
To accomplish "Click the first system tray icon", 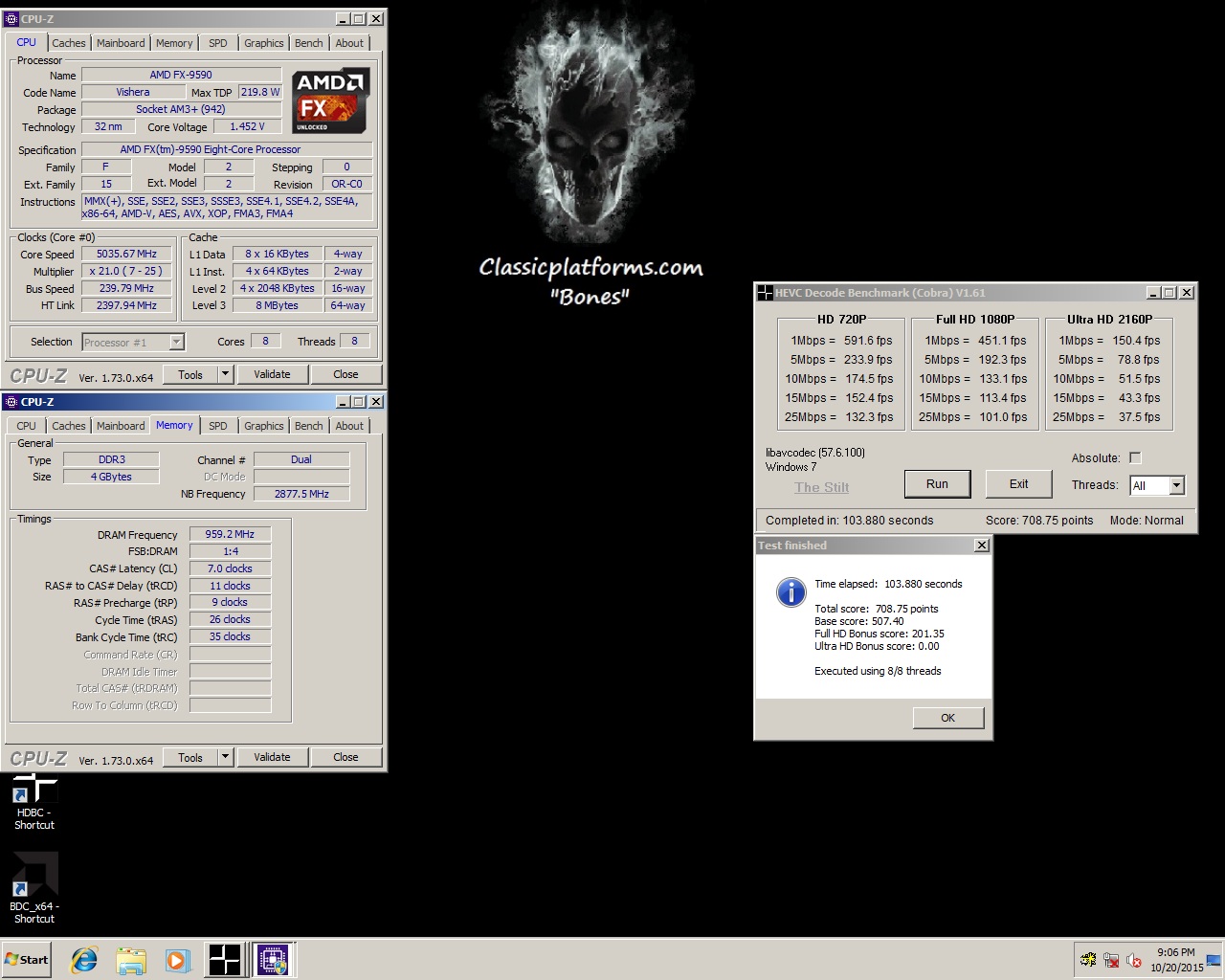I will tap(1088, 960).
